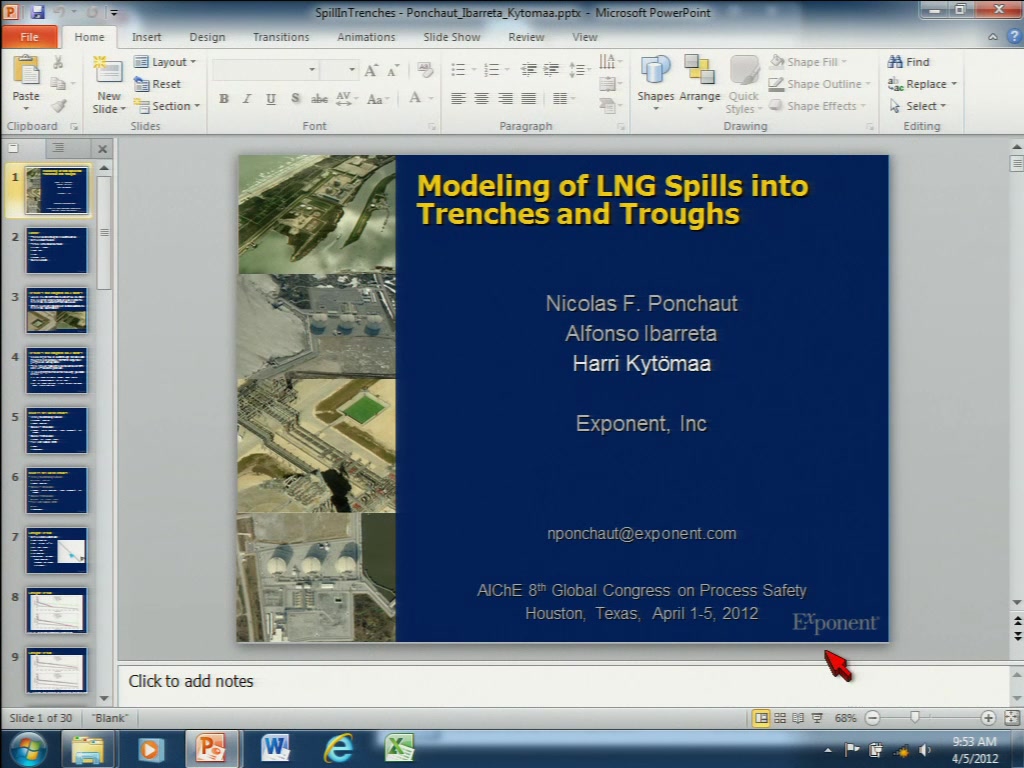Click the Find button
The height and width of the screenshot is (768, 1024).
tap(908, 62)
